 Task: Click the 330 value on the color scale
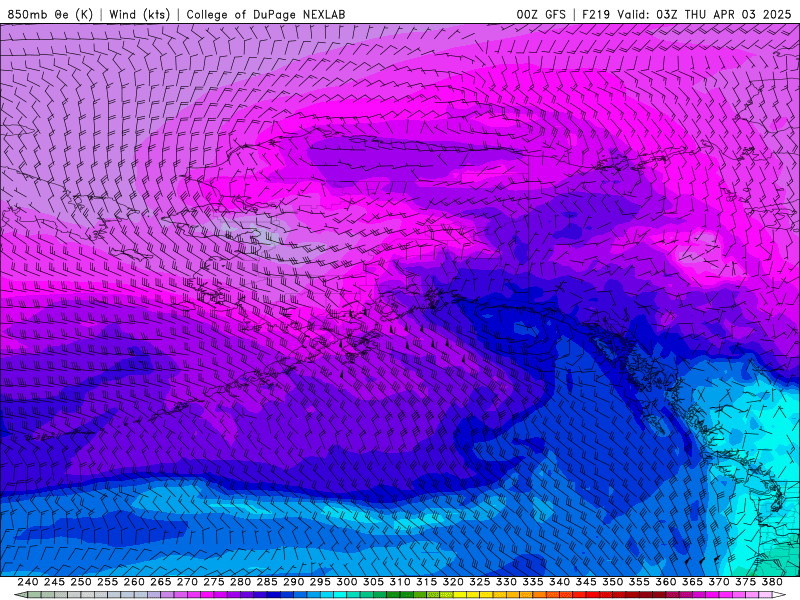[506, 582]
